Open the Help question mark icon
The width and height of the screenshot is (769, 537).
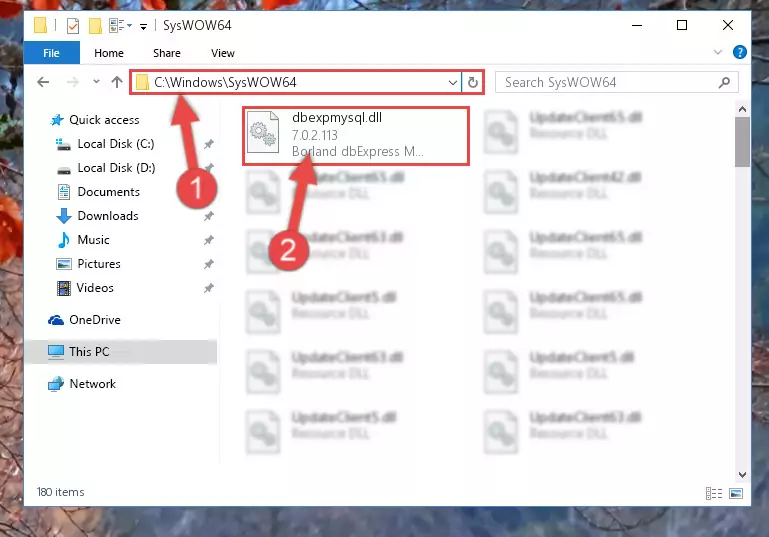[x=740, y=52]
